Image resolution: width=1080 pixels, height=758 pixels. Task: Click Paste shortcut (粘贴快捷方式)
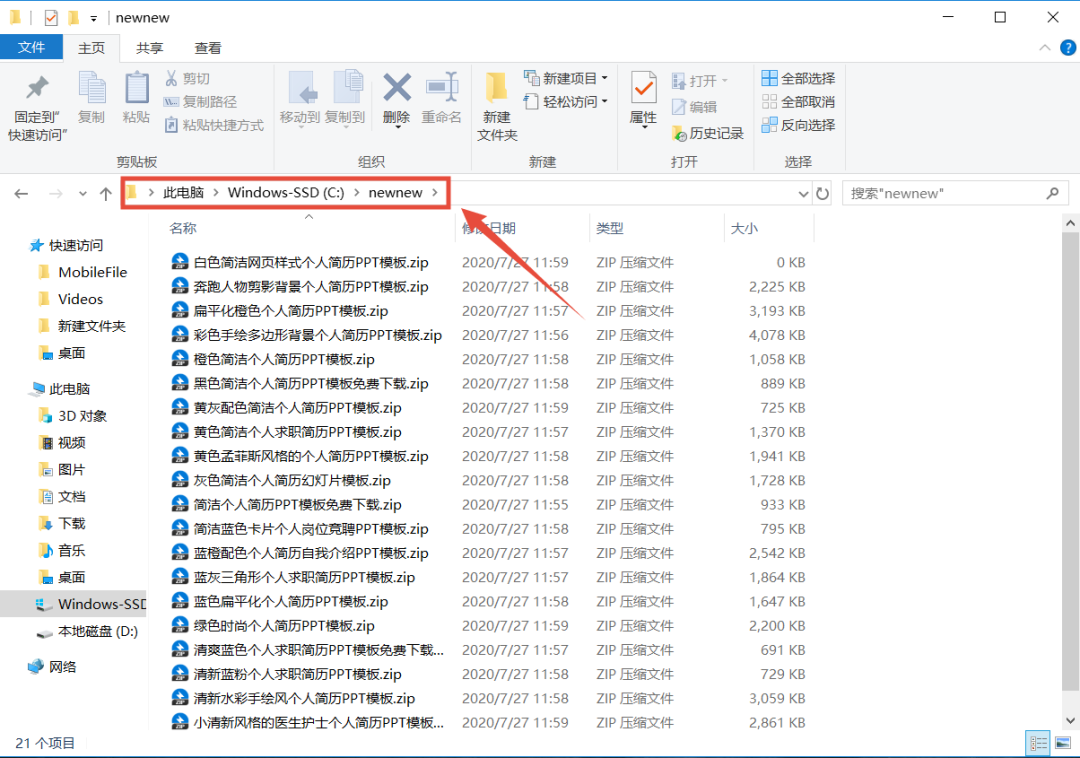click(214, 125)
